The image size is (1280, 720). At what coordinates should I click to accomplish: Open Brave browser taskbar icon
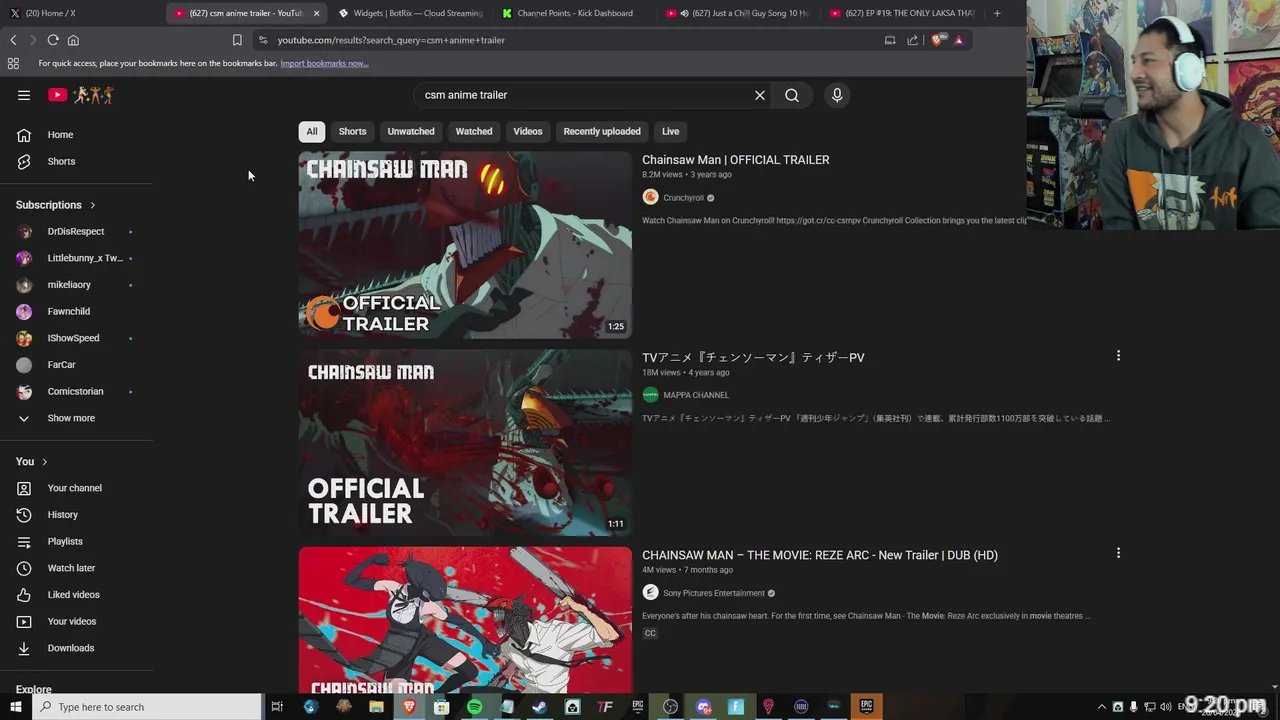[409, 707]
